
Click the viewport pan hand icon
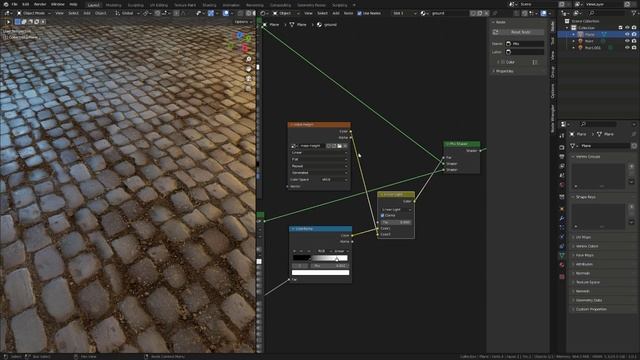[249, 69]
